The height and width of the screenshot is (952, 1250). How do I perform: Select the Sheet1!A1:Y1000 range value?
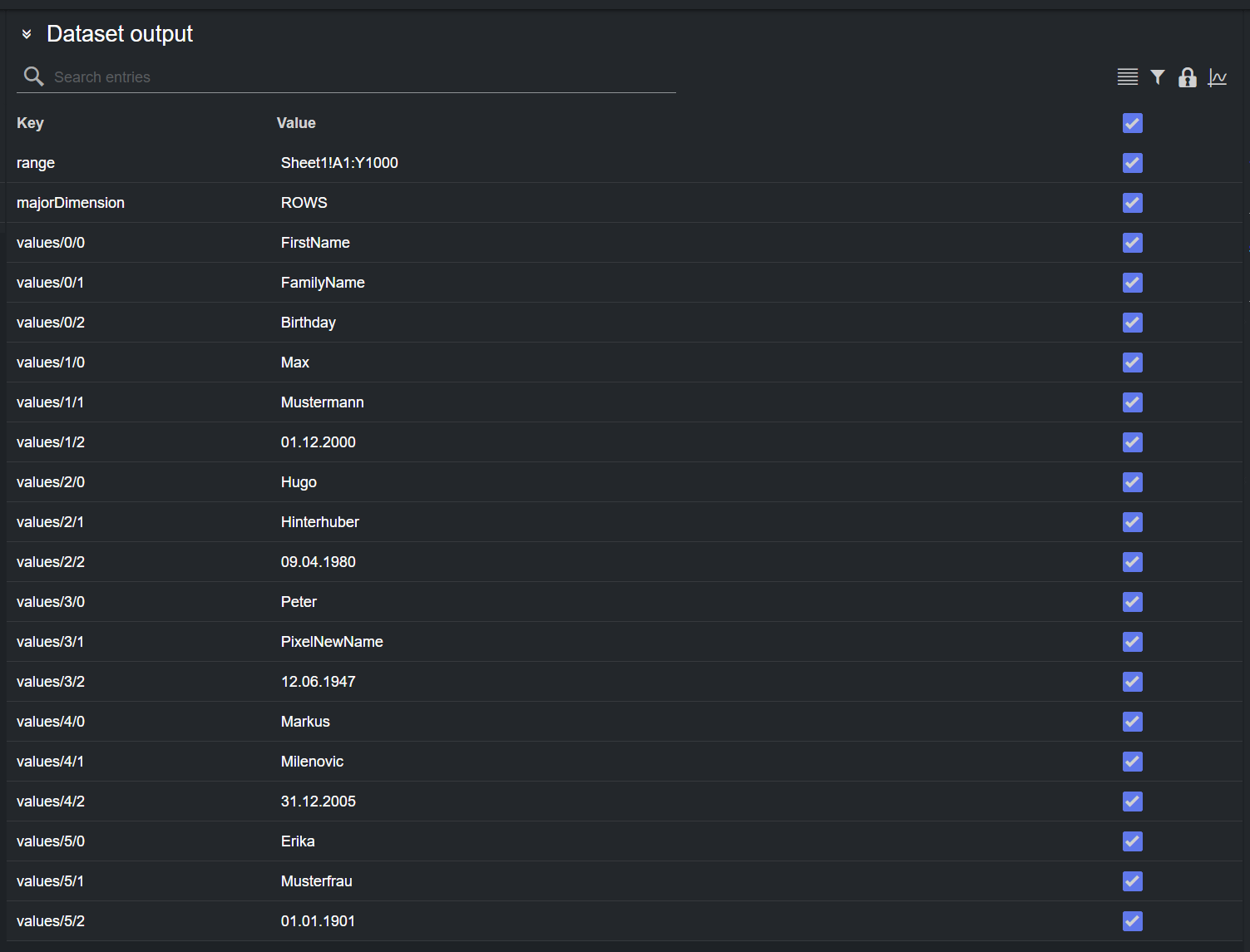339,163
